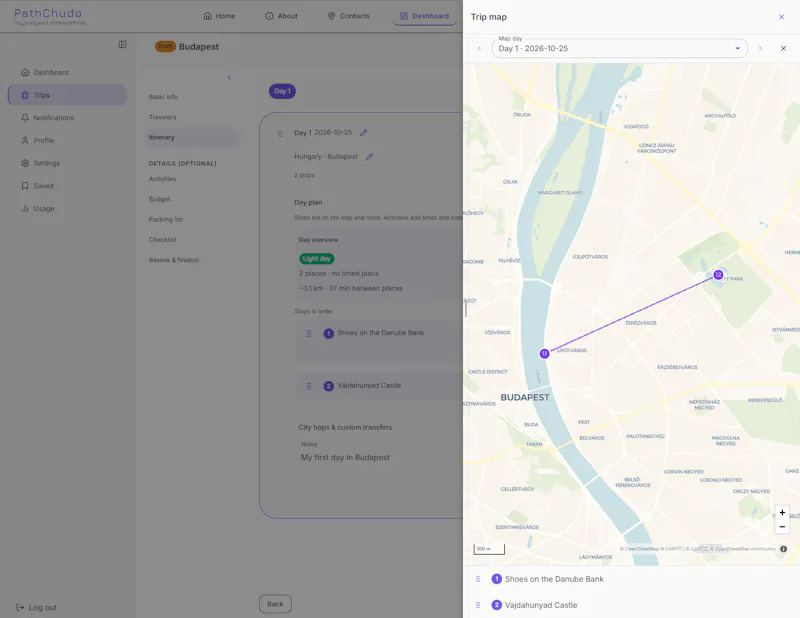Select Trips in the sidebar
The width and height of the screenshot is (800, 618).
pos(67,95)
